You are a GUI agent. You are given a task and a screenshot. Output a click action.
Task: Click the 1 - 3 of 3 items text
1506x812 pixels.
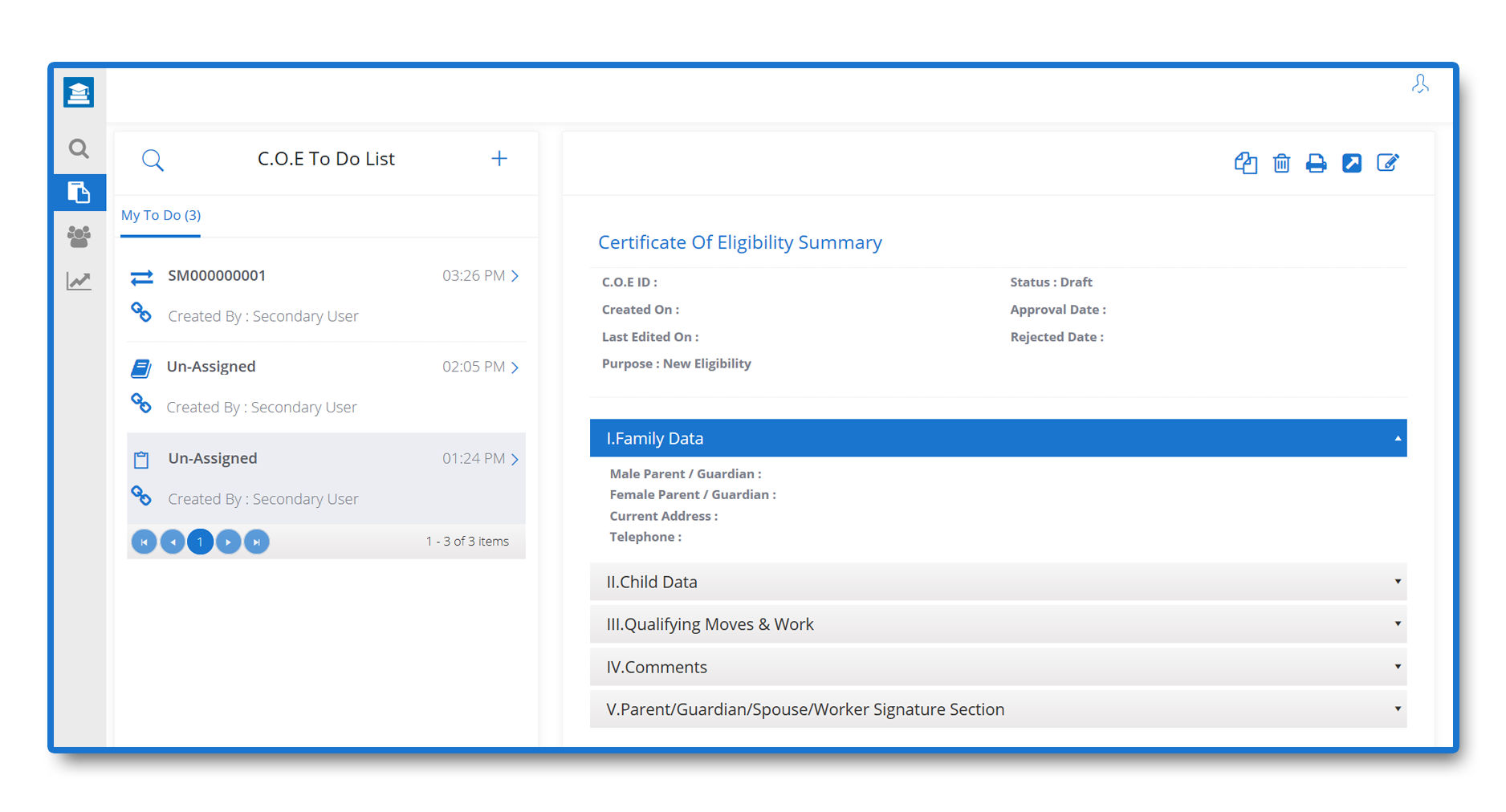coord(467,542)
